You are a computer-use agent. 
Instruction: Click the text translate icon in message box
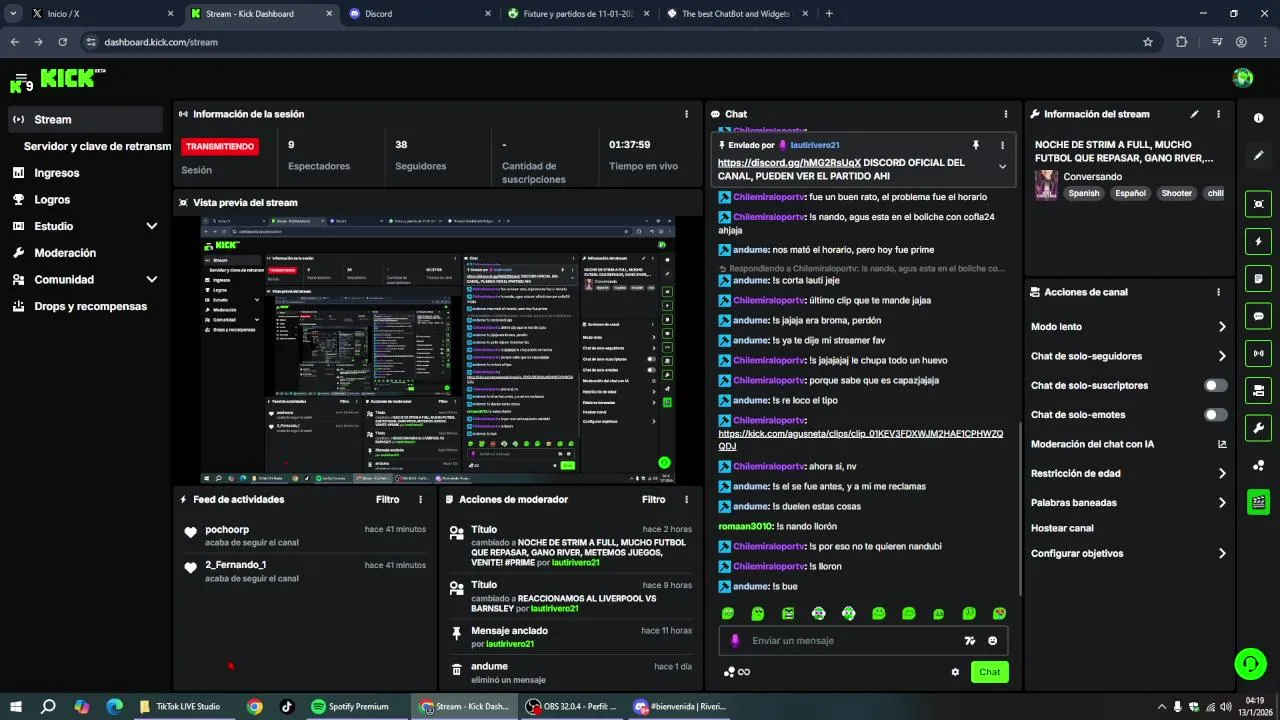pyautogui.click(x=969, y=641)
